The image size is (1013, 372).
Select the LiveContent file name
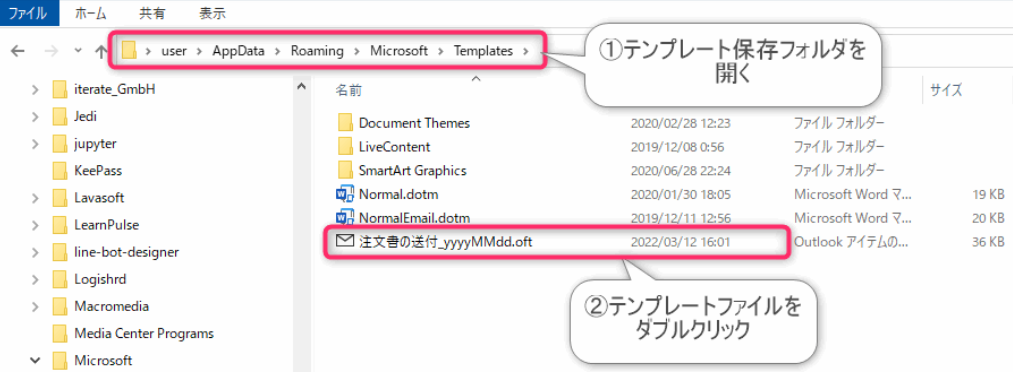point(394,147)
